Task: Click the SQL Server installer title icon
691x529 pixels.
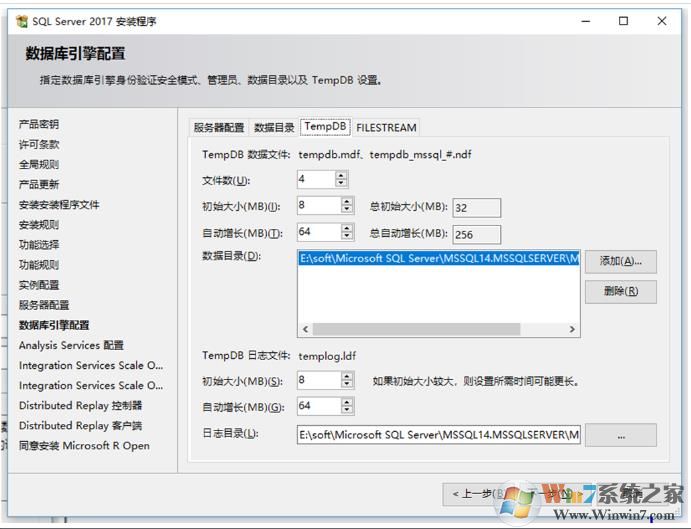Action: [x=22, y=21]
